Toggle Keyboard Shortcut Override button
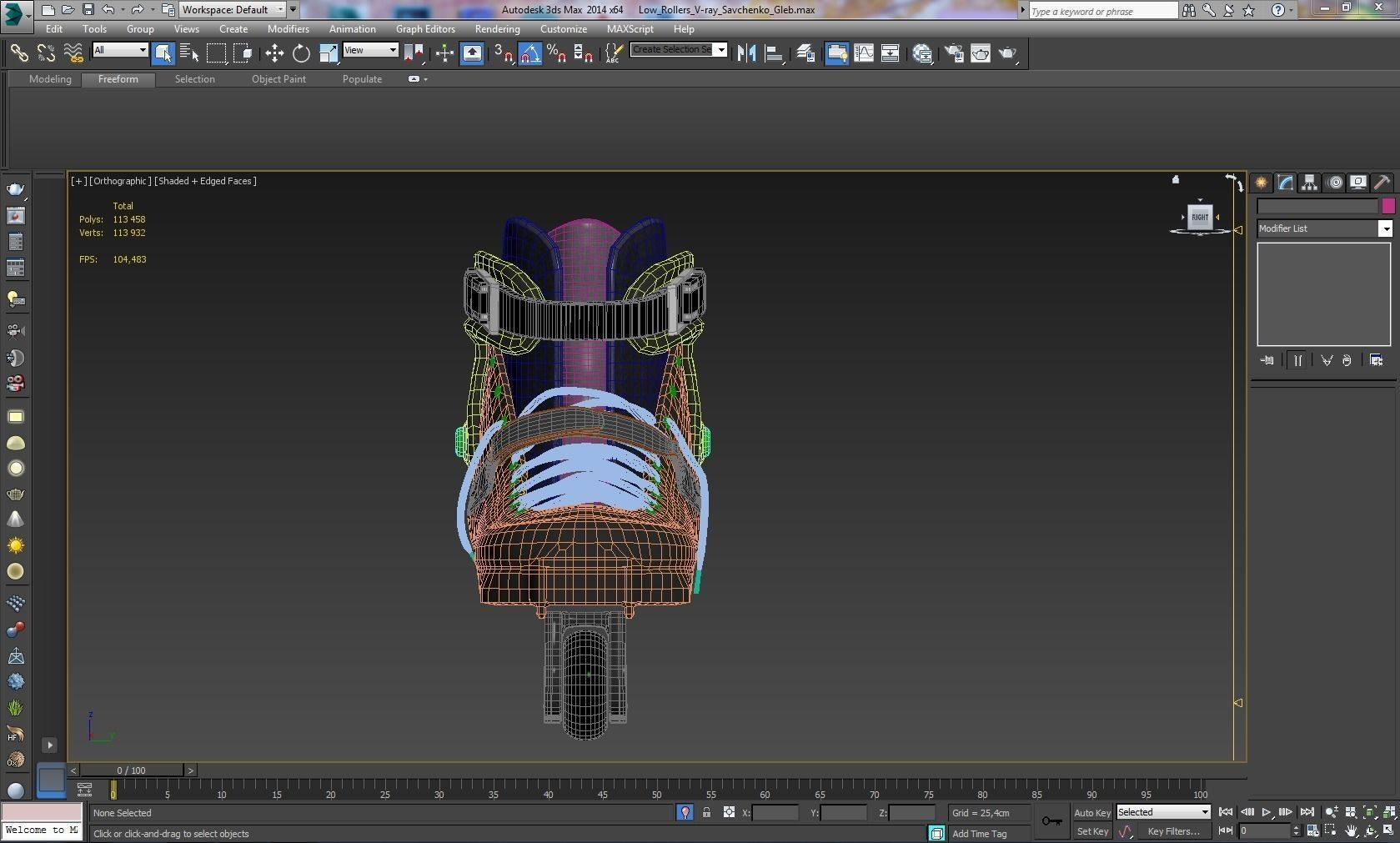1400x843 pixels. click(472, 53)
